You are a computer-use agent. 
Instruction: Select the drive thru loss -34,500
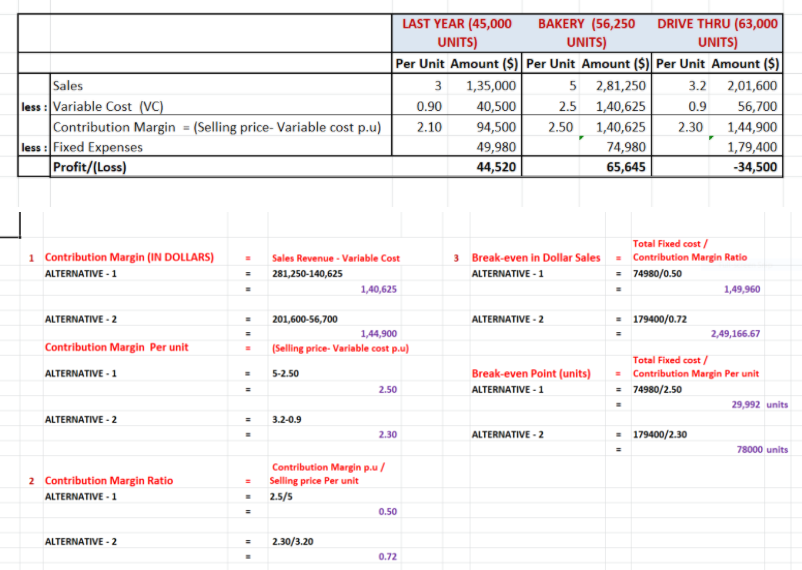point(755,167)
